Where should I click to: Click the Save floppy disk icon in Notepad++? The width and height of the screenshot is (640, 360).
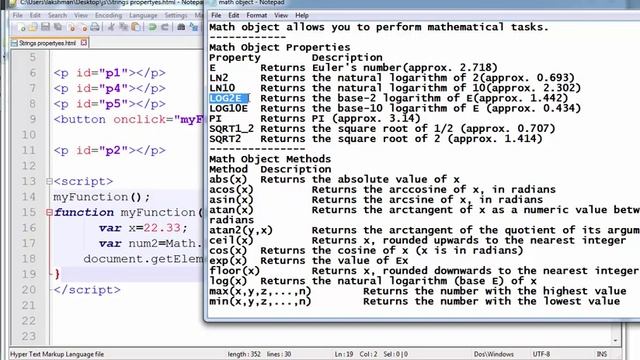coord(45,27)
